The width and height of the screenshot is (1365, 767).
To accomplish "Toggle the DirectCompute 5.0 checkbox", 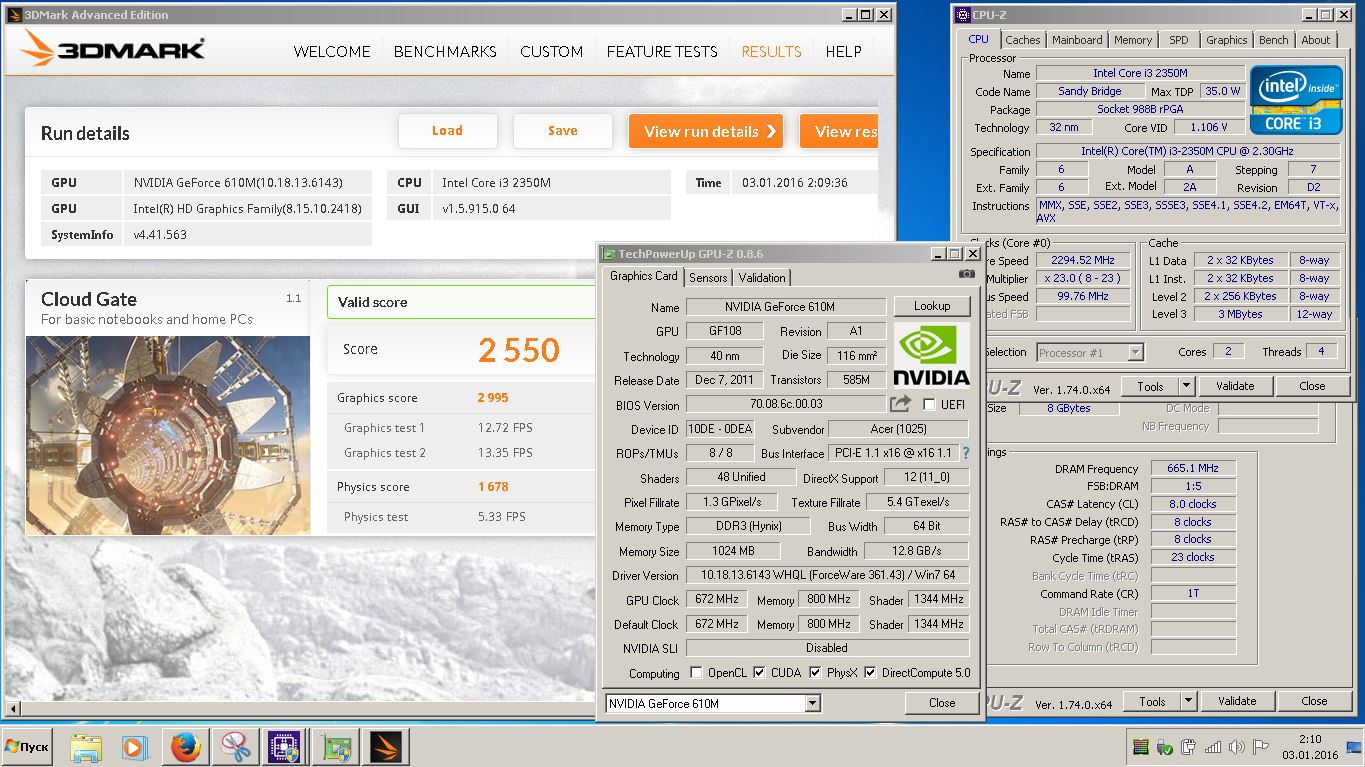I will coord(870,673).
